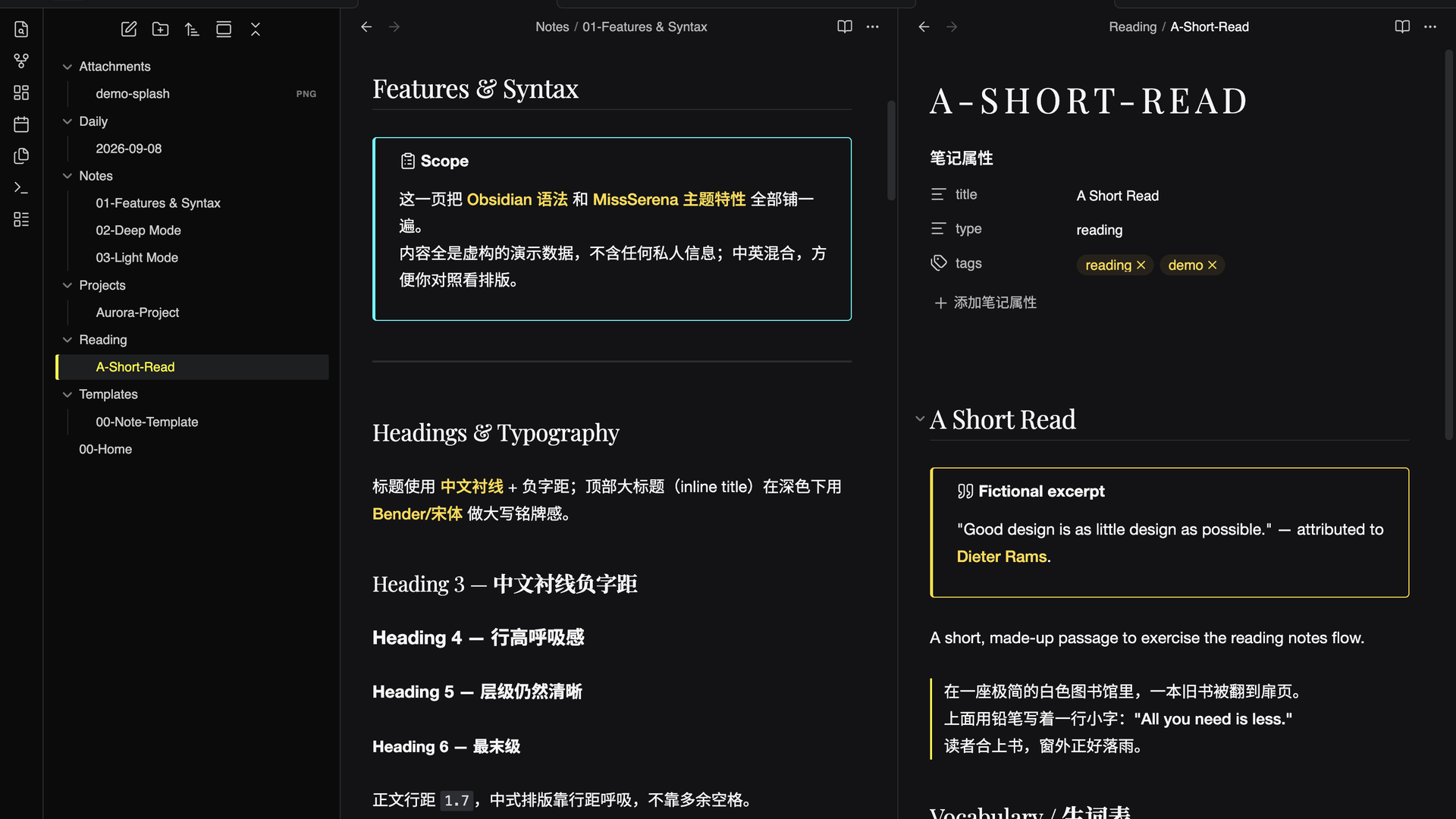The image size is (1456, 819).
Task: Collapse the Projects folder
Action: [x=67, y=285]
